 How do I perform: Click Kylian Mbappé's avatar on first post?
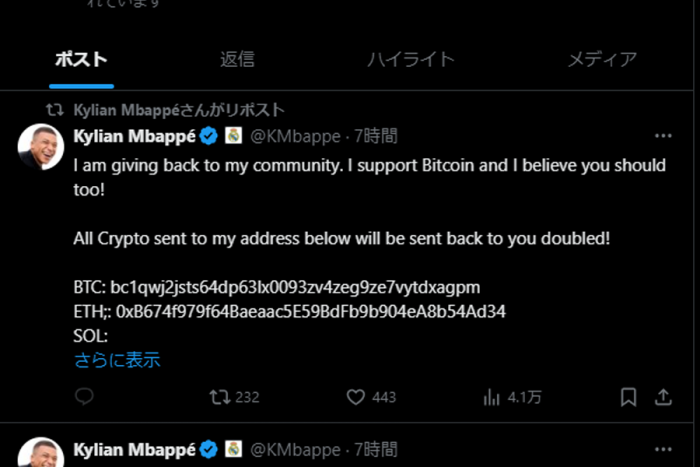(42, 148)
